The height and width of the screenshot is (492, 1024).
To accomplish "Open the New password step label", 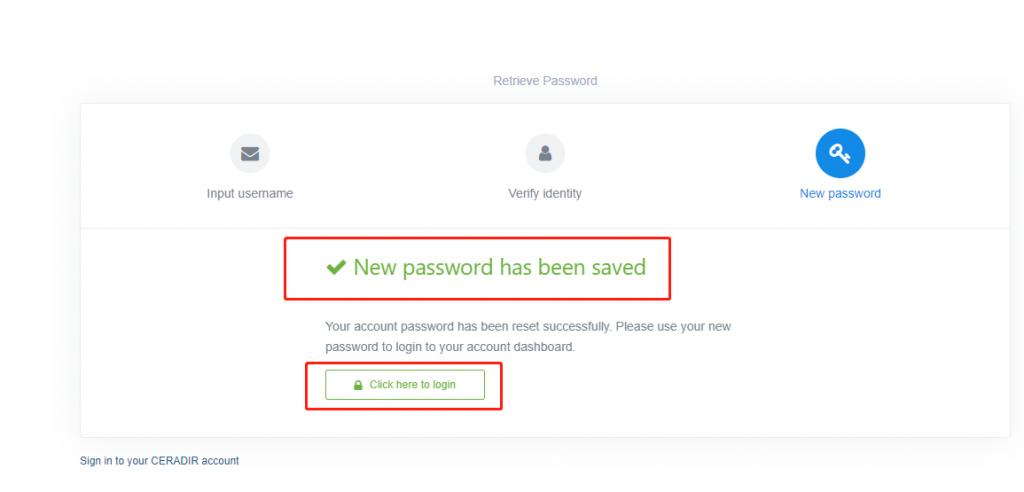I will 840,194.
